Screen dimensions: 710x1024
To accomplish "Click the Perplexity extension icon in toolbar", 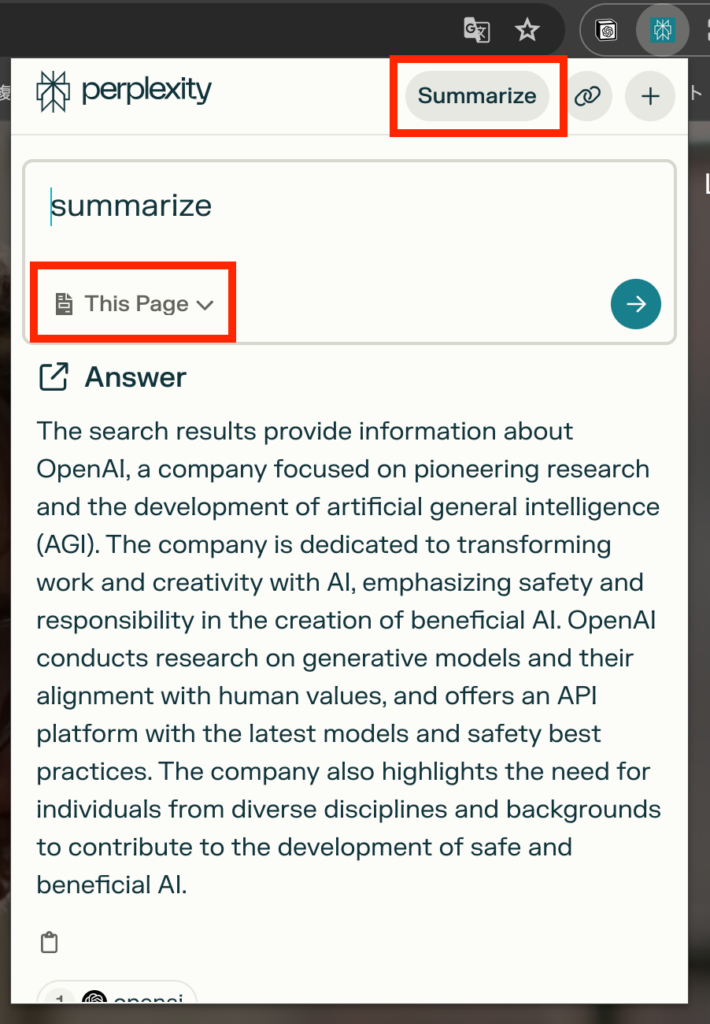I will click(662, 30).
